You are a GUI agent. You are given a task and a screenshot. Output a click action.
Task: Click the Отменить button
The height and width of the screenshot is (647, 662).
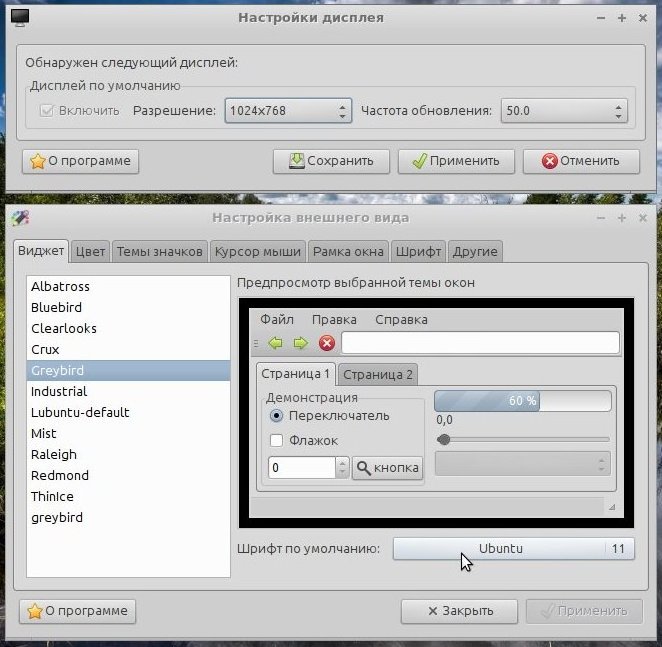[x=581, y=161]
